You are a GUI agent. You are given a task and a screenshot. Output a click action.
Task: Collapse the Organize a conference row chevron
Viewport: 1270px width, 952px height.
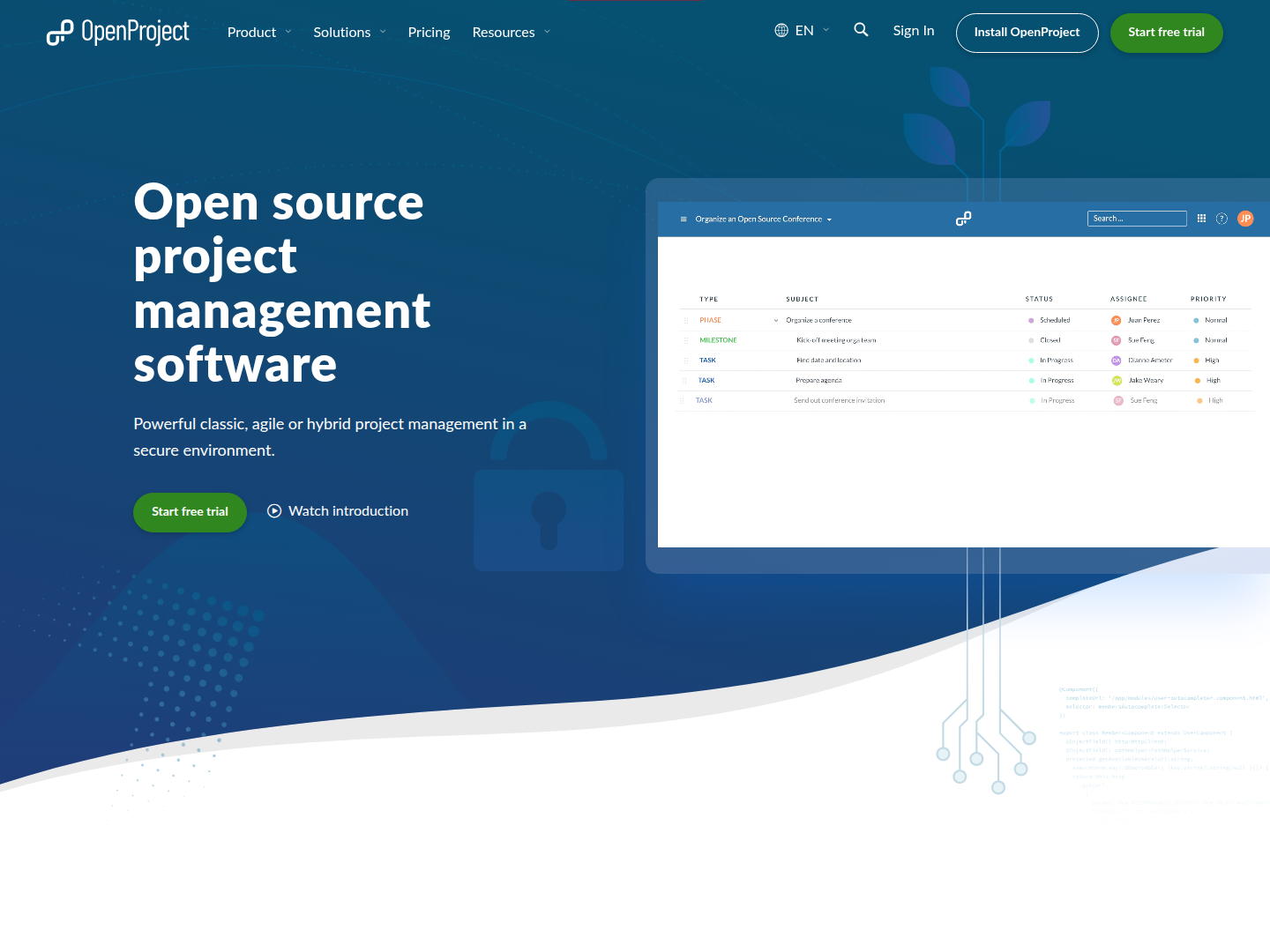click(x=776, y=321)
